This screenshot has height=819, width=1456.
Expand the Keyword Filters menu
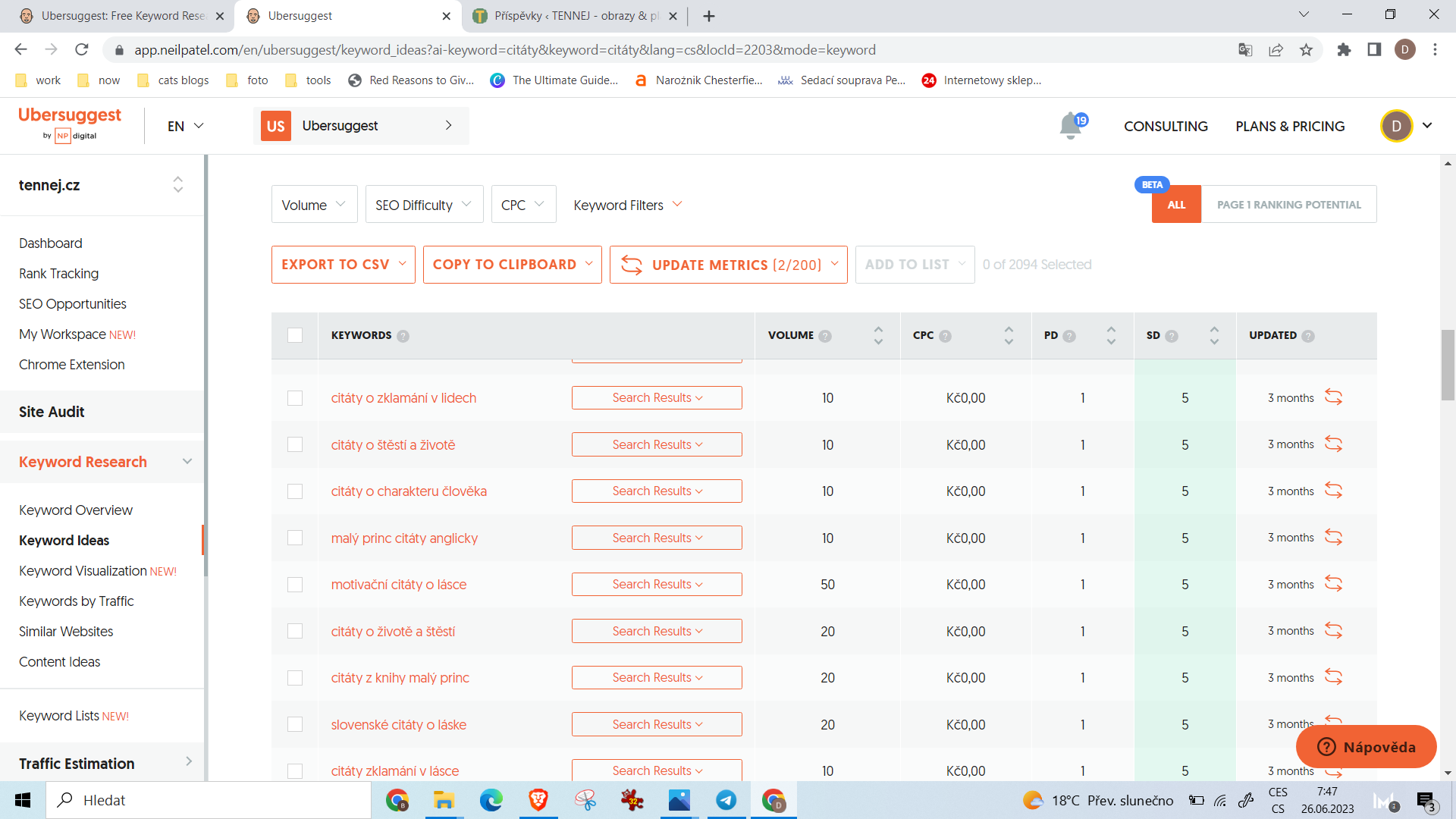coord(628,205)
